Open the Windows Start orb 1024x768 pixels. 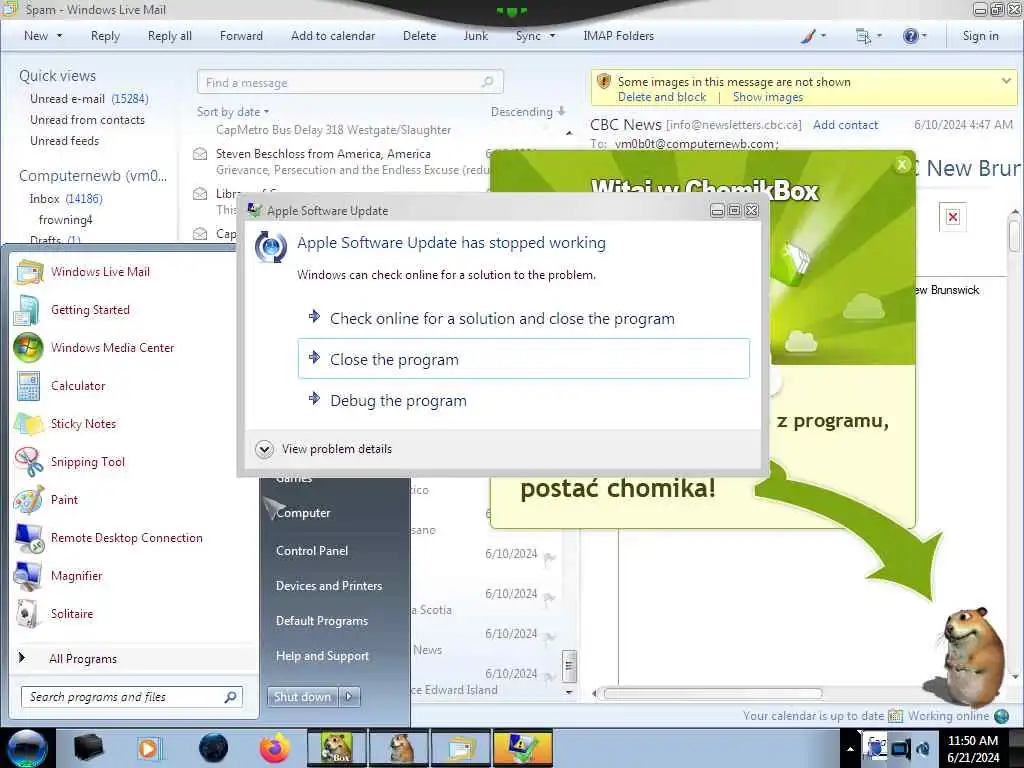[x=27, y=748]
